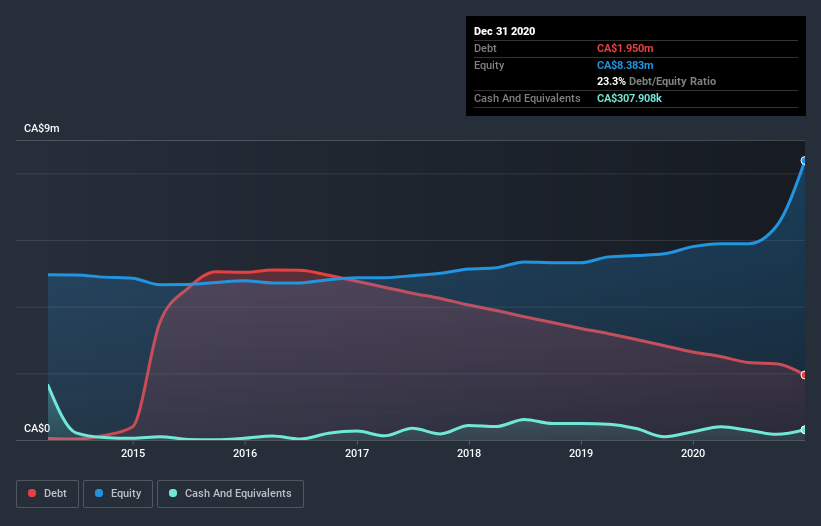The image size is (821, 526).
Task: Click the 2019 x-axis label
Action: tap(581, 453)
